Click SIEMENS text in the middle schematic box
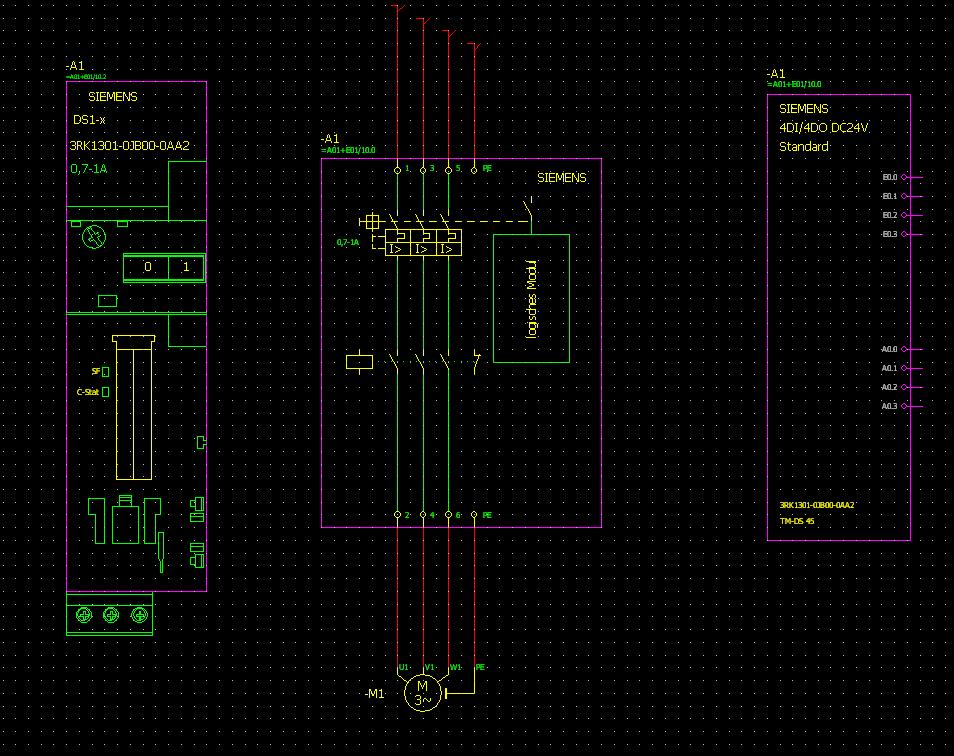This screenshot has height=756, width=954. 562,178
